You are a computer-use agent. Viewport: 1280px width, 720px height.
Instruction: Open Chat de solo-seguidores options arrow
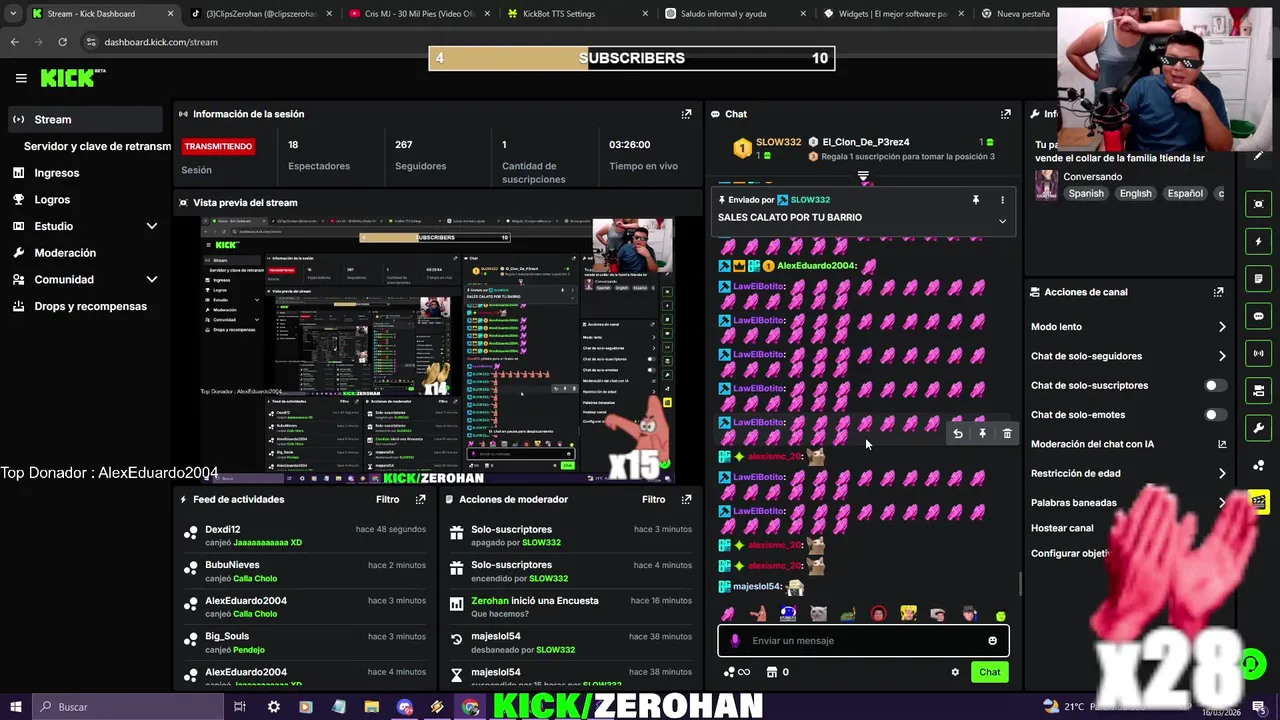pos(1222,356)
